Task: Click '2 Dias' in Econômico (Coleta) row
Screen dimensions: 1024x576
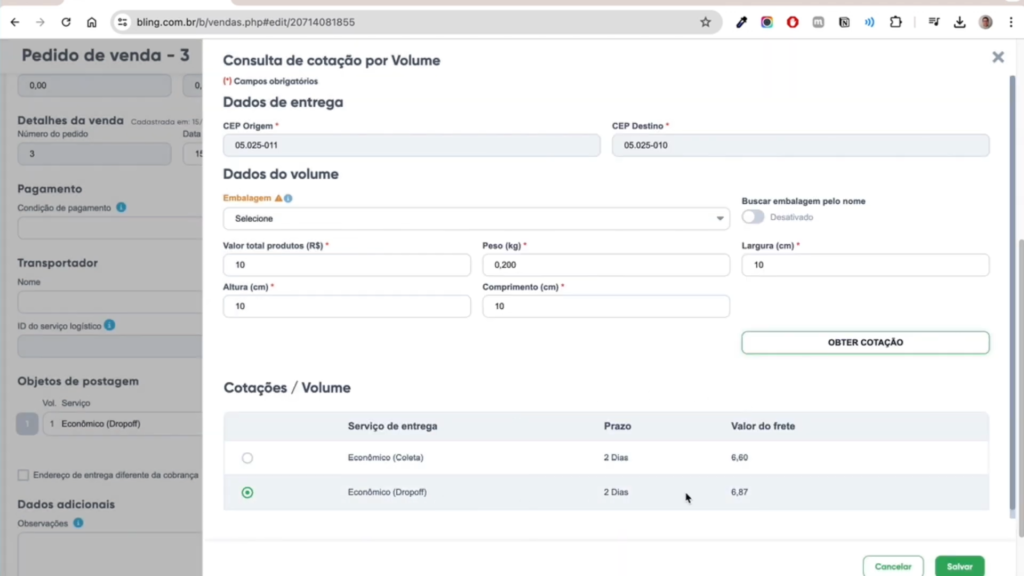Action: [x=616, y=458]
